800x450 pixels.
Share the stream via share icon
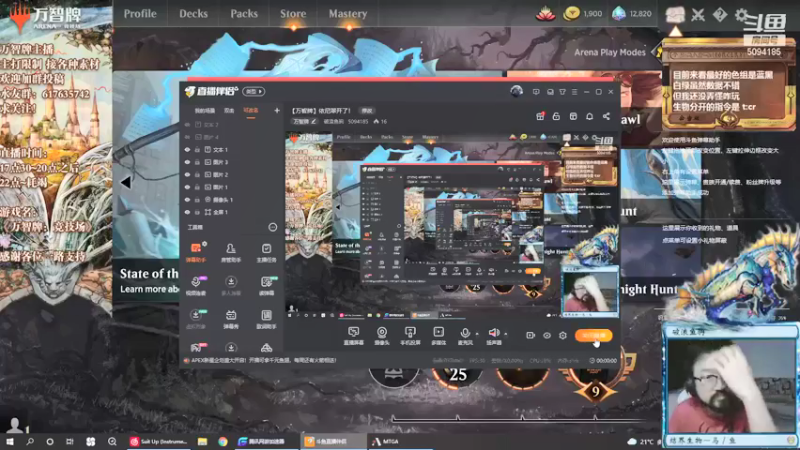coord(606,116)
